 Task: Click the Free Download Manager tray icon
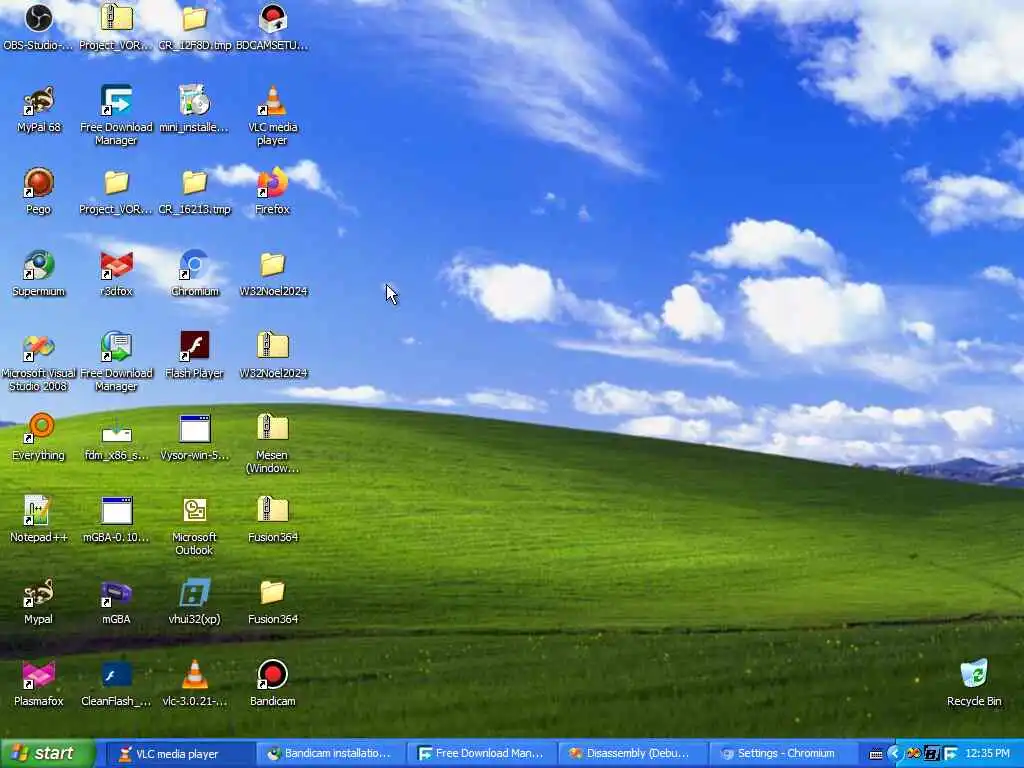[x=950, y=754]
